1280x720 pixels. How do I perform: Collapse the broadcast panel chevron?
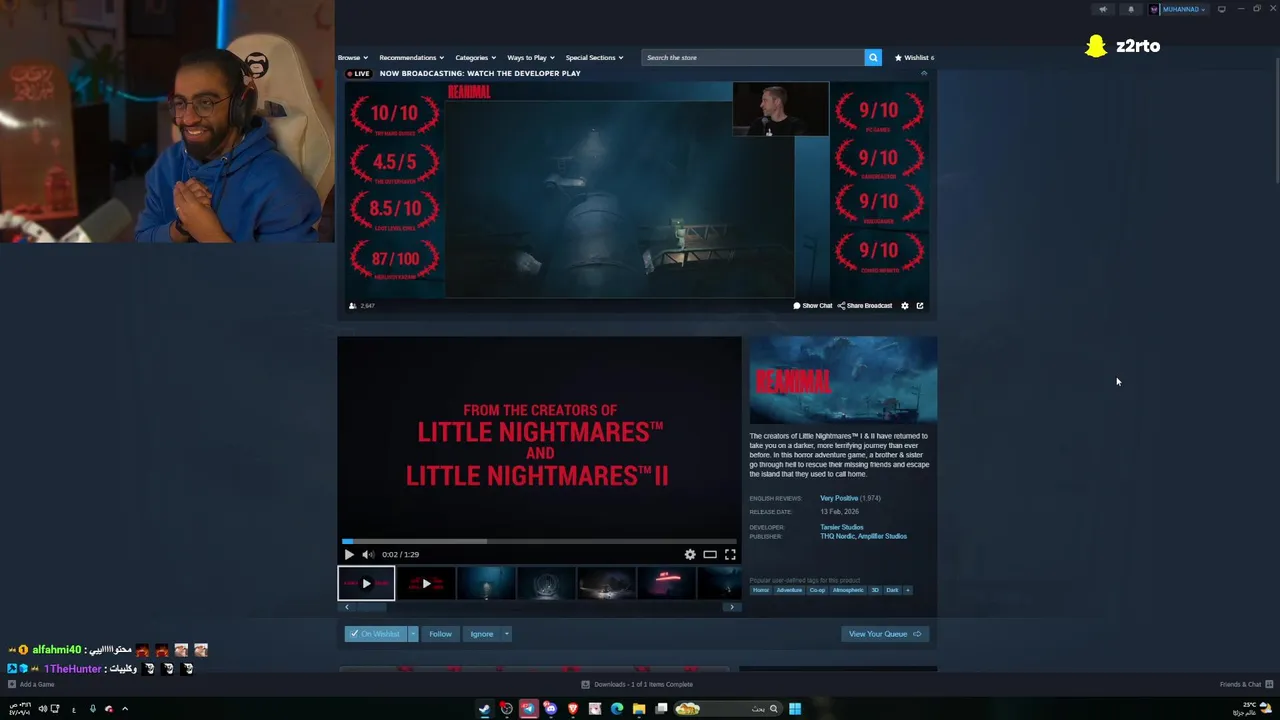924,73
